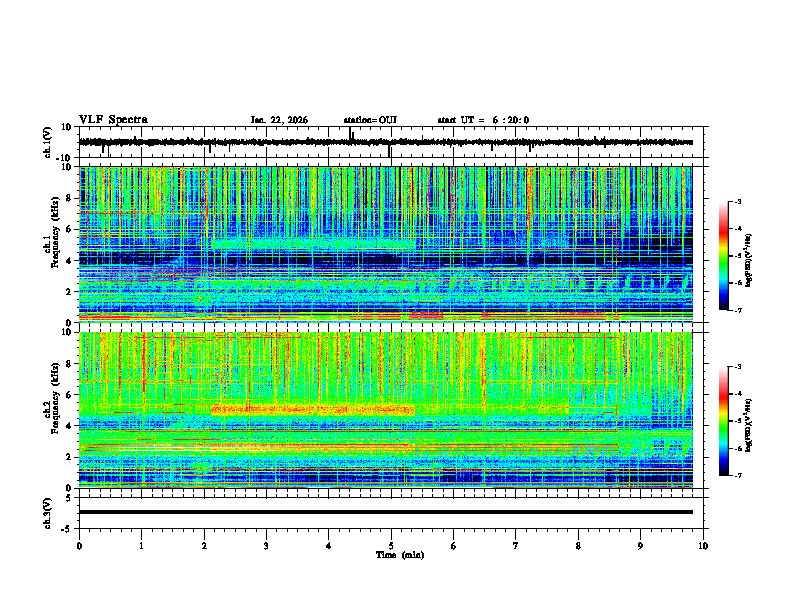Select the "Time (min)" axis title
The height and width of the screenshot is (612, 792).
[x=400, y=555]
